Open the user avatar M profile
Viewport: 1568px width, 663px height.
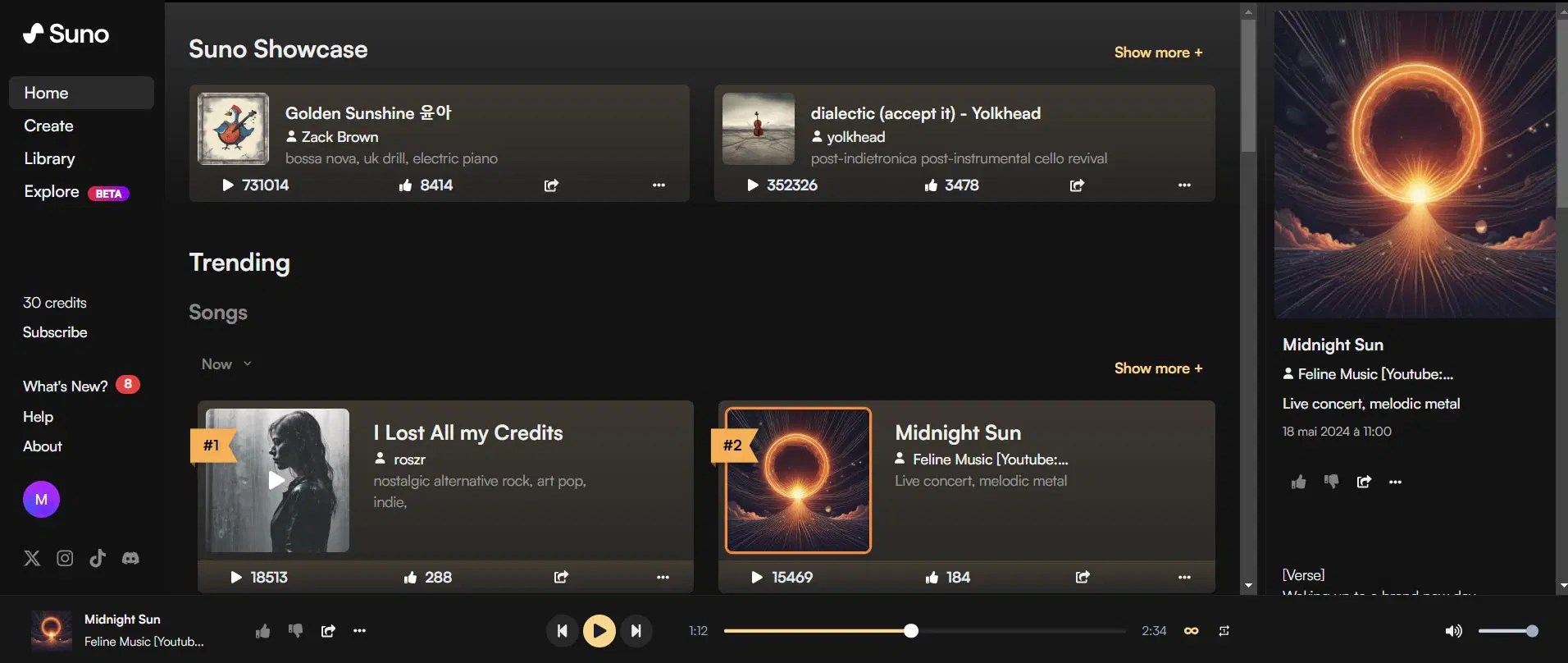[x=41, y=499]
